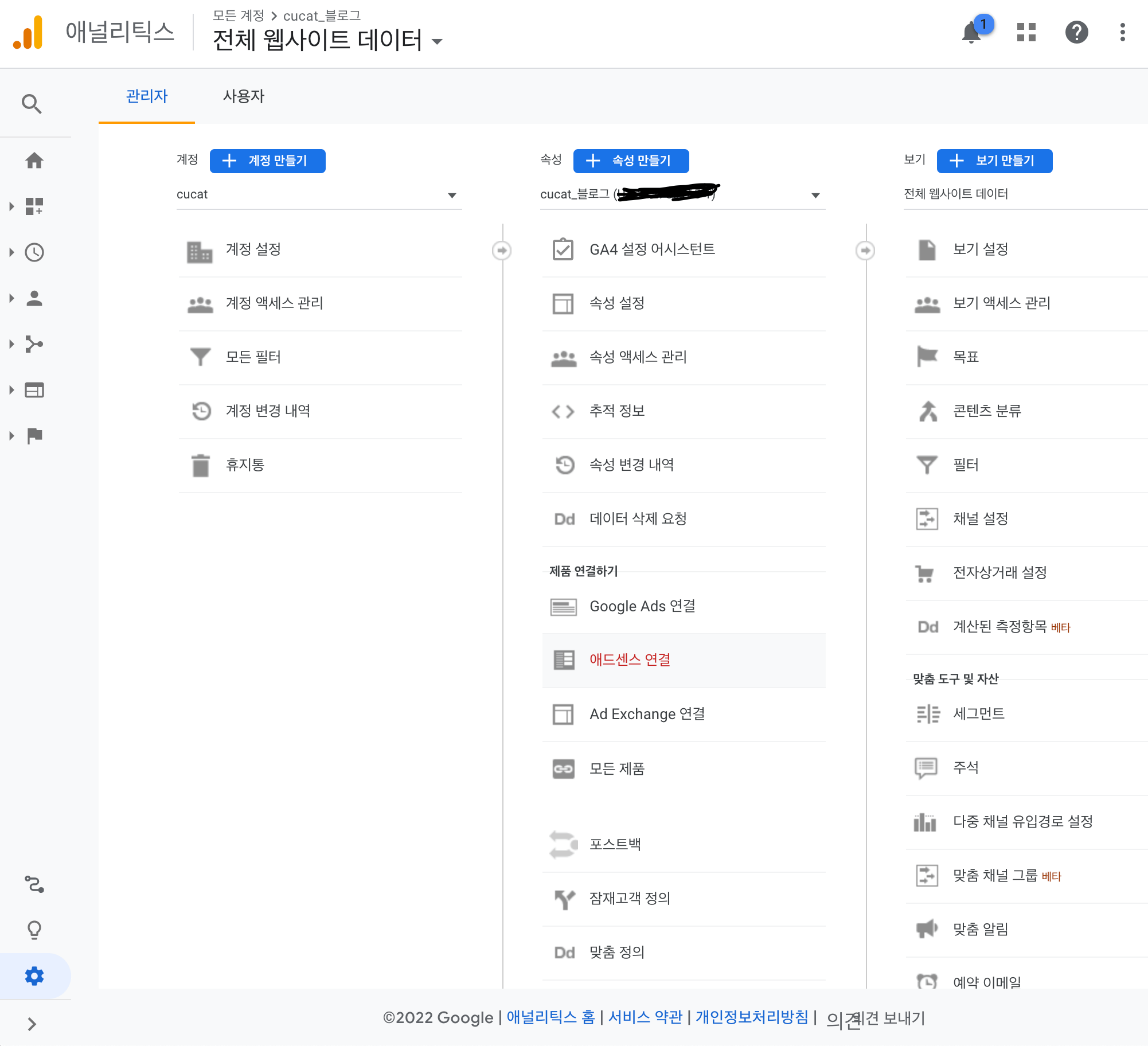Viewport: 1148px width, 1046px height.
Task: Open Discover lightbulb icon in sidebar
Action: pyautogui.click(x=34, y=930)
